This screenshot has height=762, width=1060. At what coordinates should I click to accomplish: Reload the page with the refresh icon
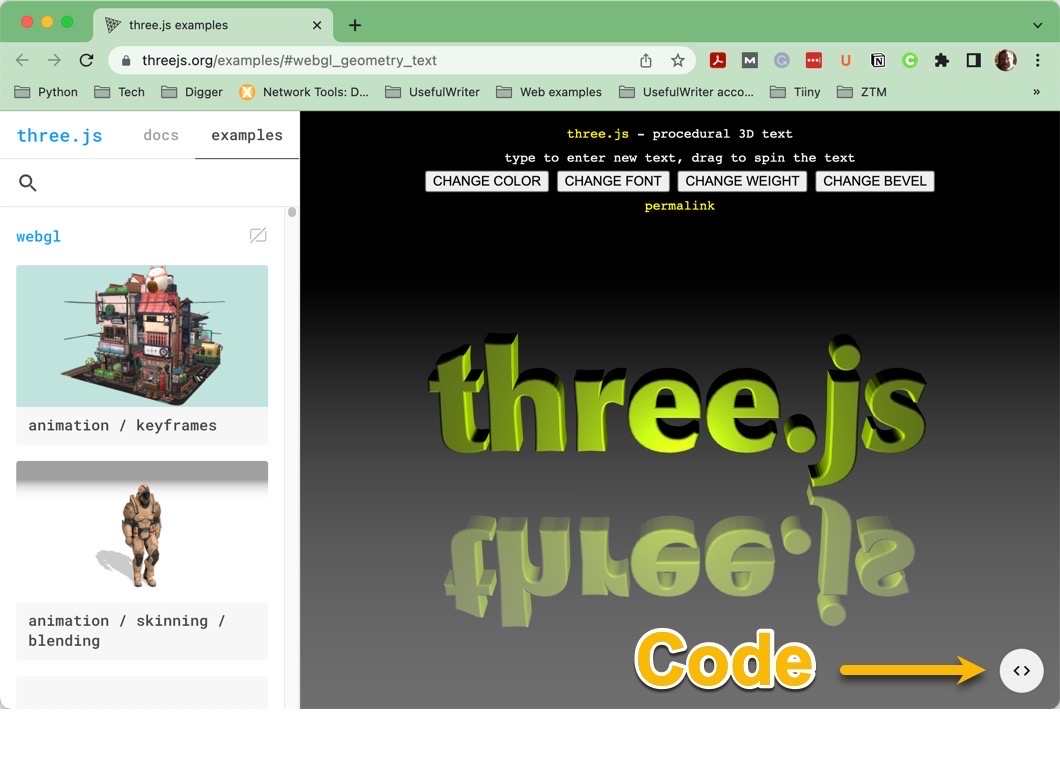coord(87,60)
